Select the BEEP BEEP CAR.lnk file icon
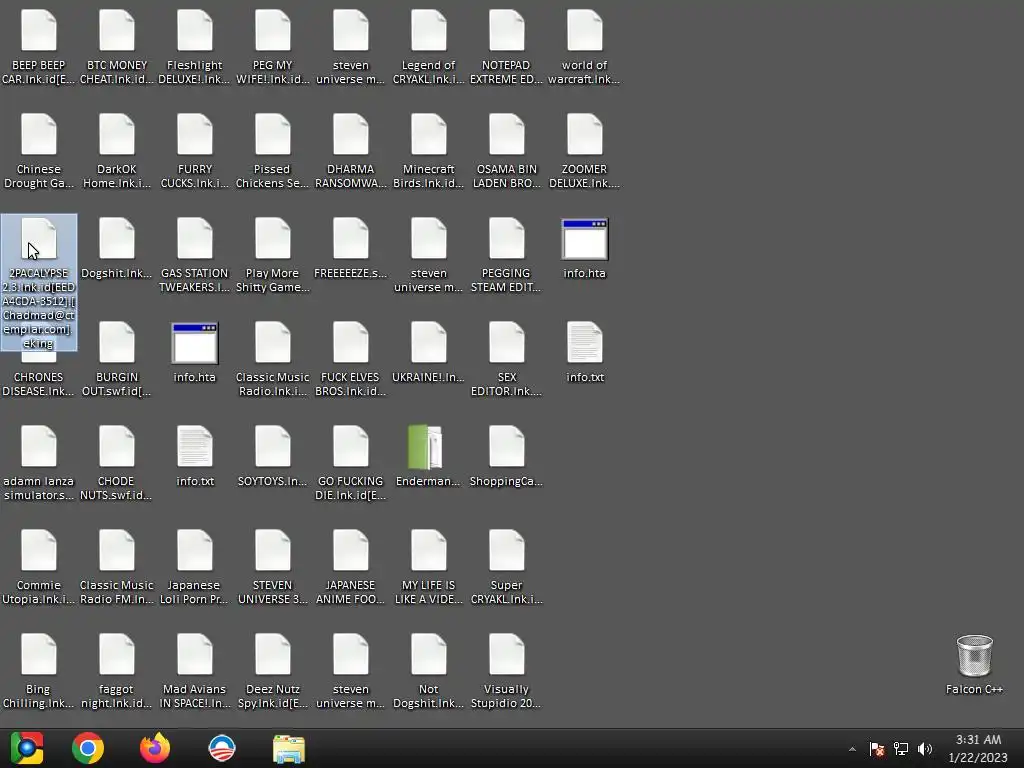 coord(39,31)
